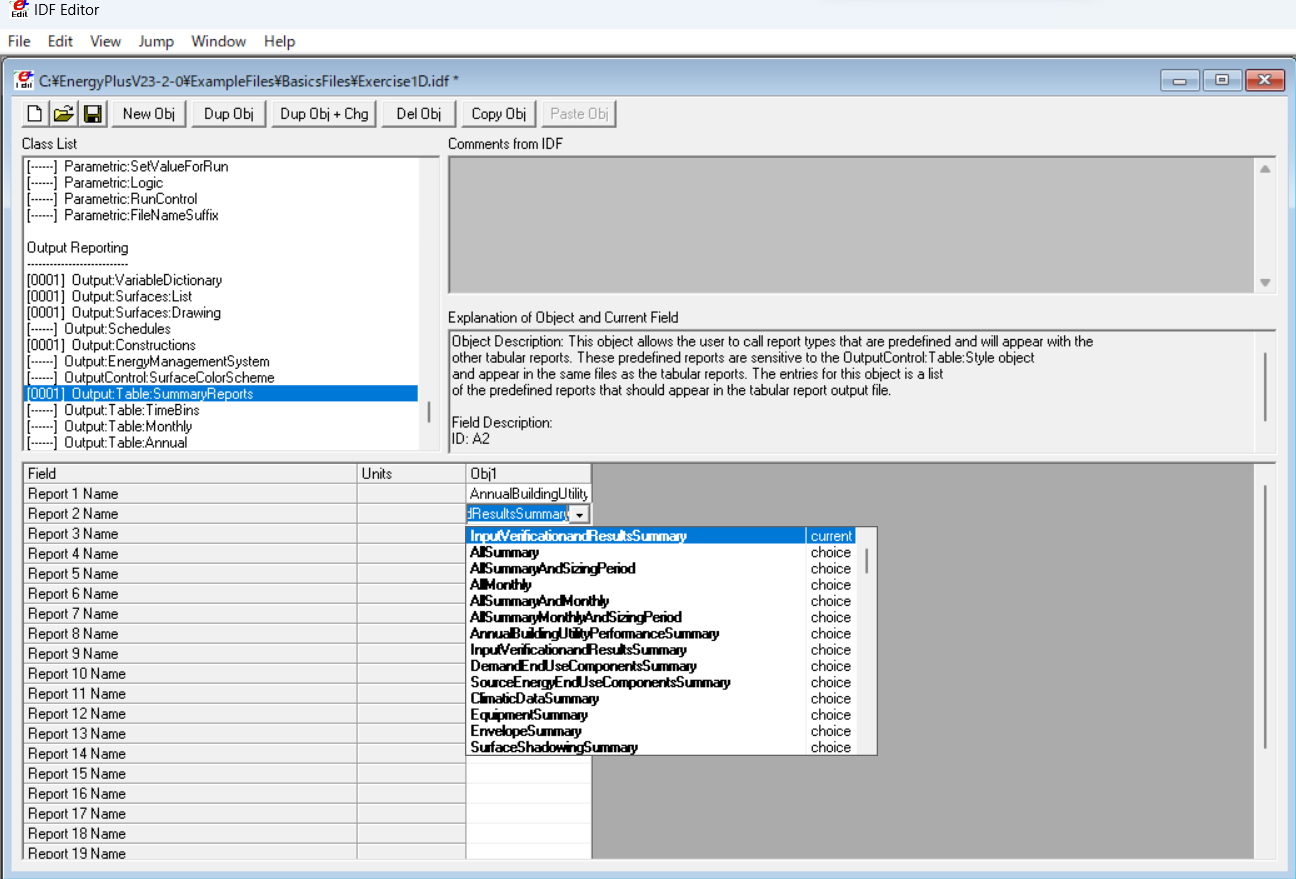The height and width of the screenshot is (879, 1296).
Task: Create a new file using the blank page icon
Action: tap(34, 113)
